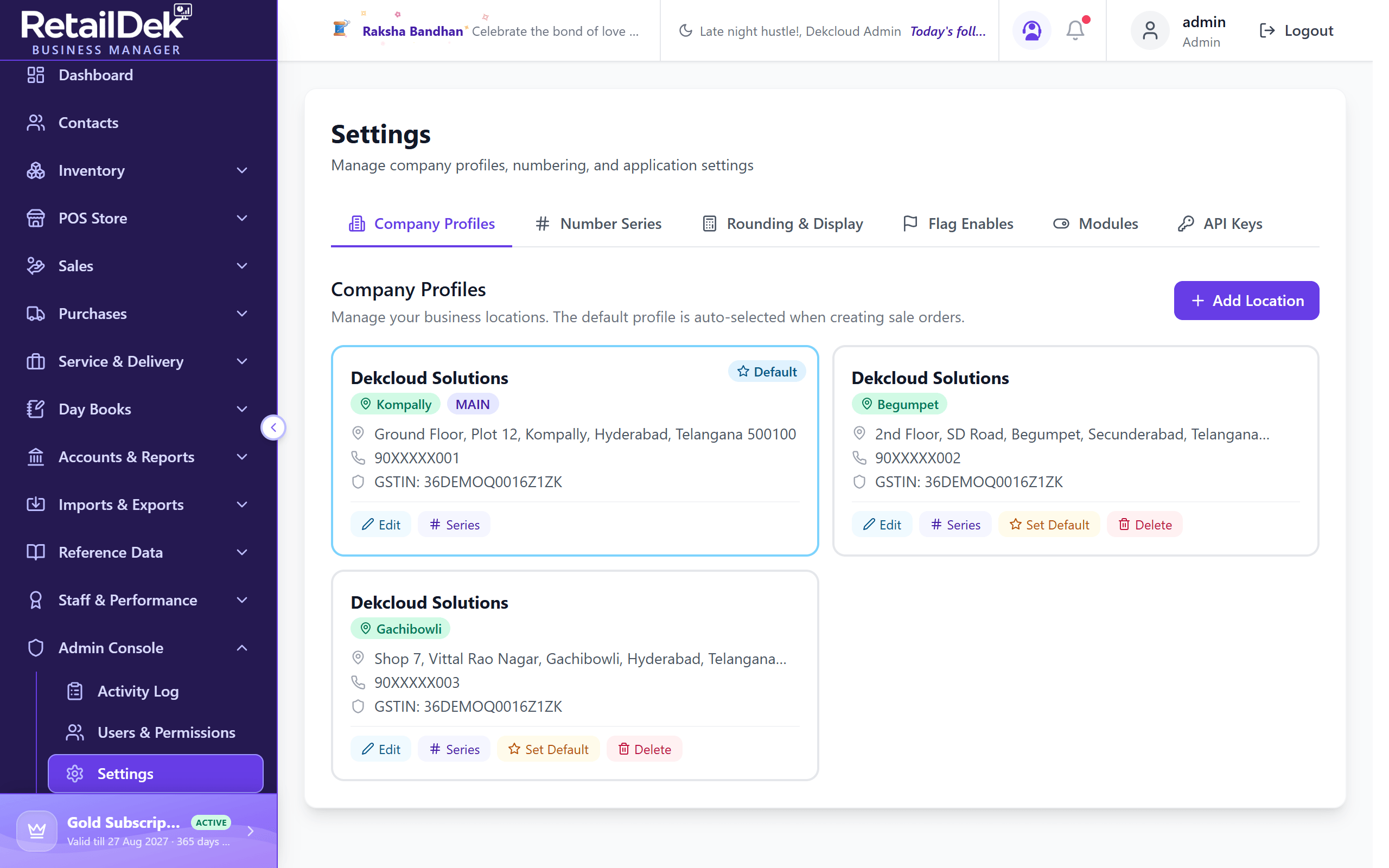This screenshot has width=1389, height=868.
Task: Click the Settings gear icon in sidebar
Action: pos(75,774)
